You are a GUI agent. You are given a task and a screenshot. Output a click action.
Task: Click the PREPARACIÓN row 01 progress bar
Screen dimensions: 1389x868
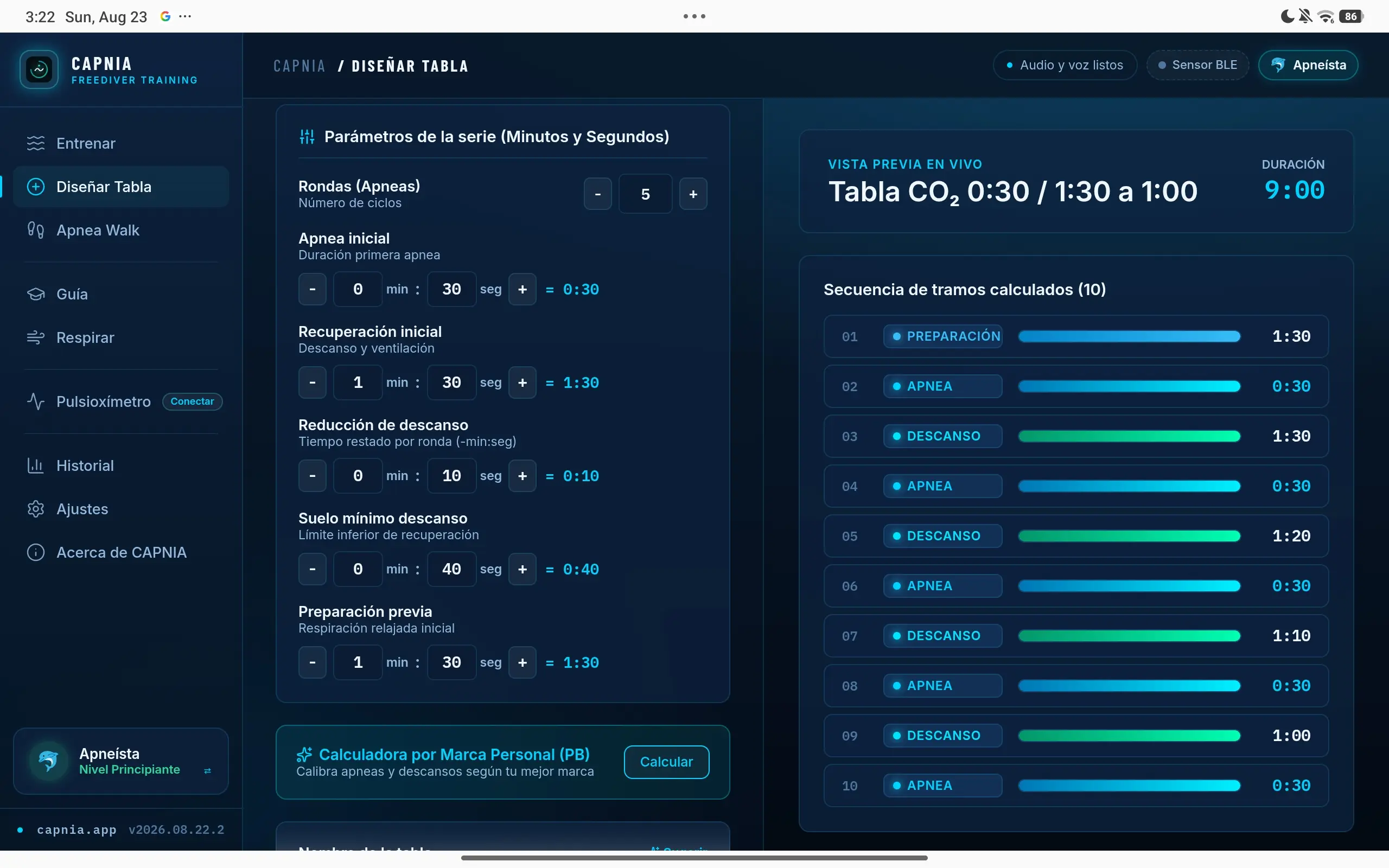[x=1129, y=336]
